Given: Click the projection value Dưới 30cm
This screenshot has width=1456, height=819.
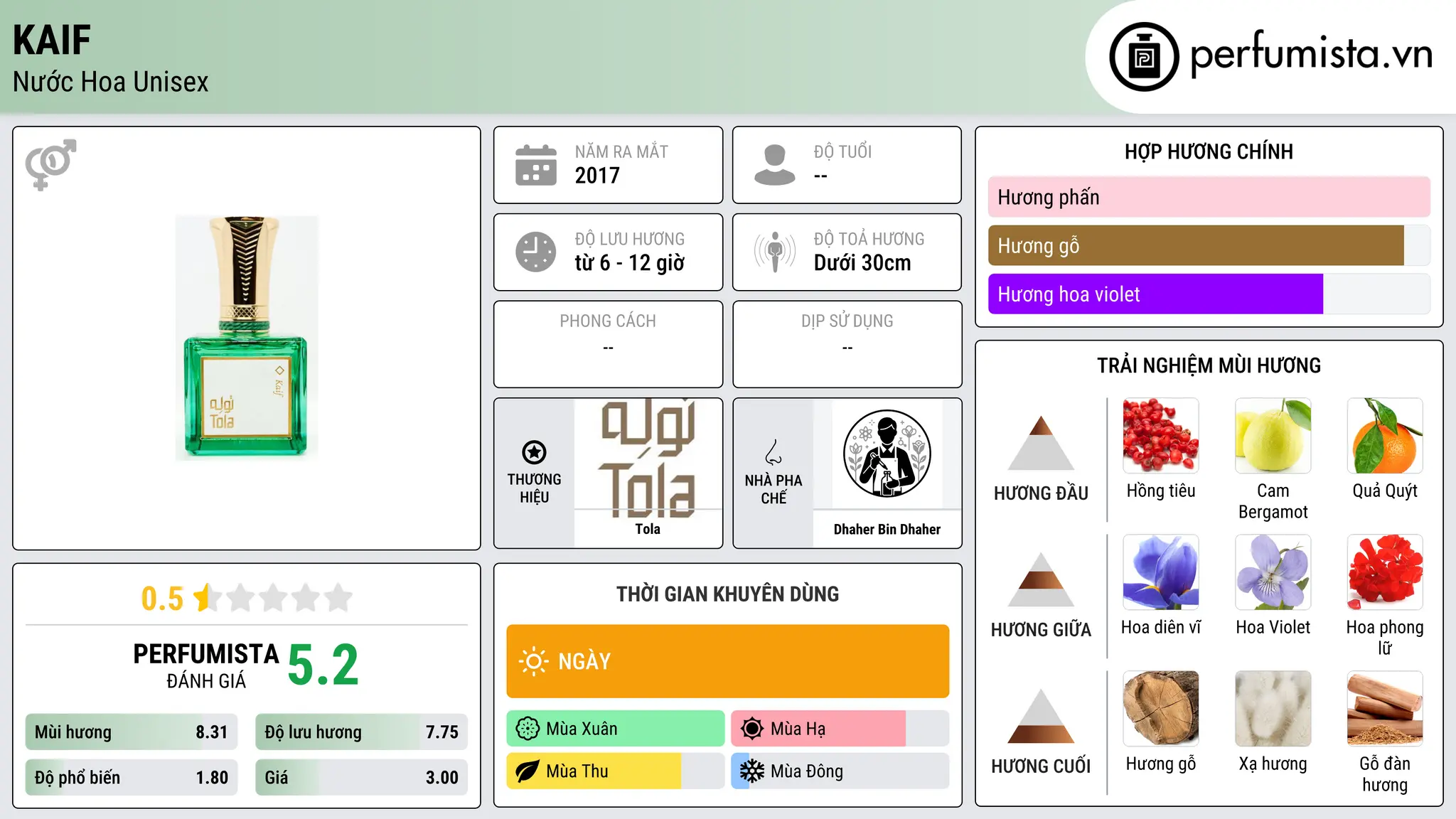Looking at the screenshot, I should point(862,263).
